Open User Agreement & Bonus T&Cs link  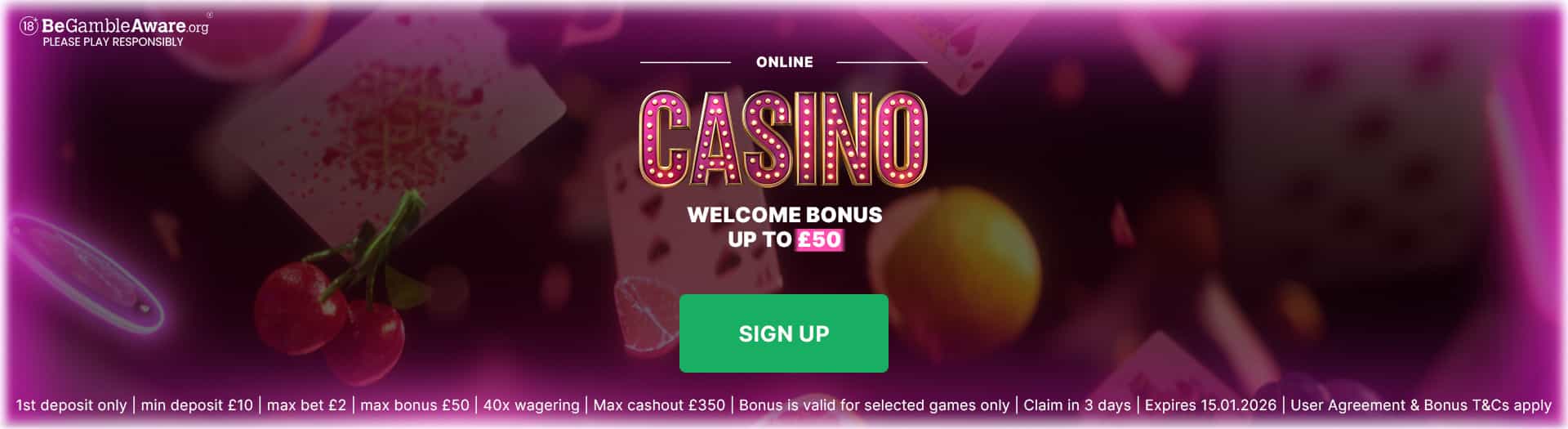pos(1421,405)
